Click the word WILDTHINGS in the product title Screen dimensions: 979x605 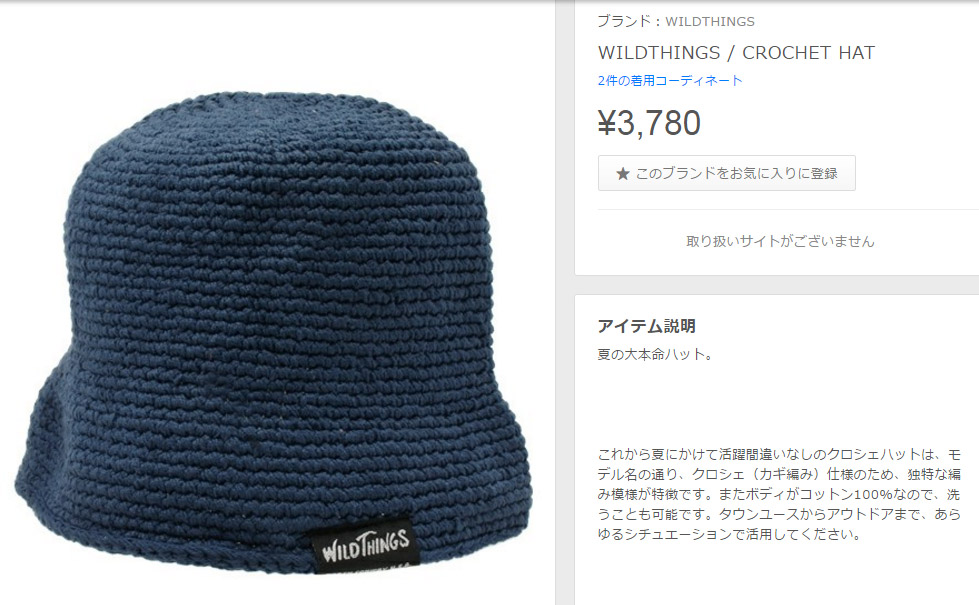(x=659, y=53)
